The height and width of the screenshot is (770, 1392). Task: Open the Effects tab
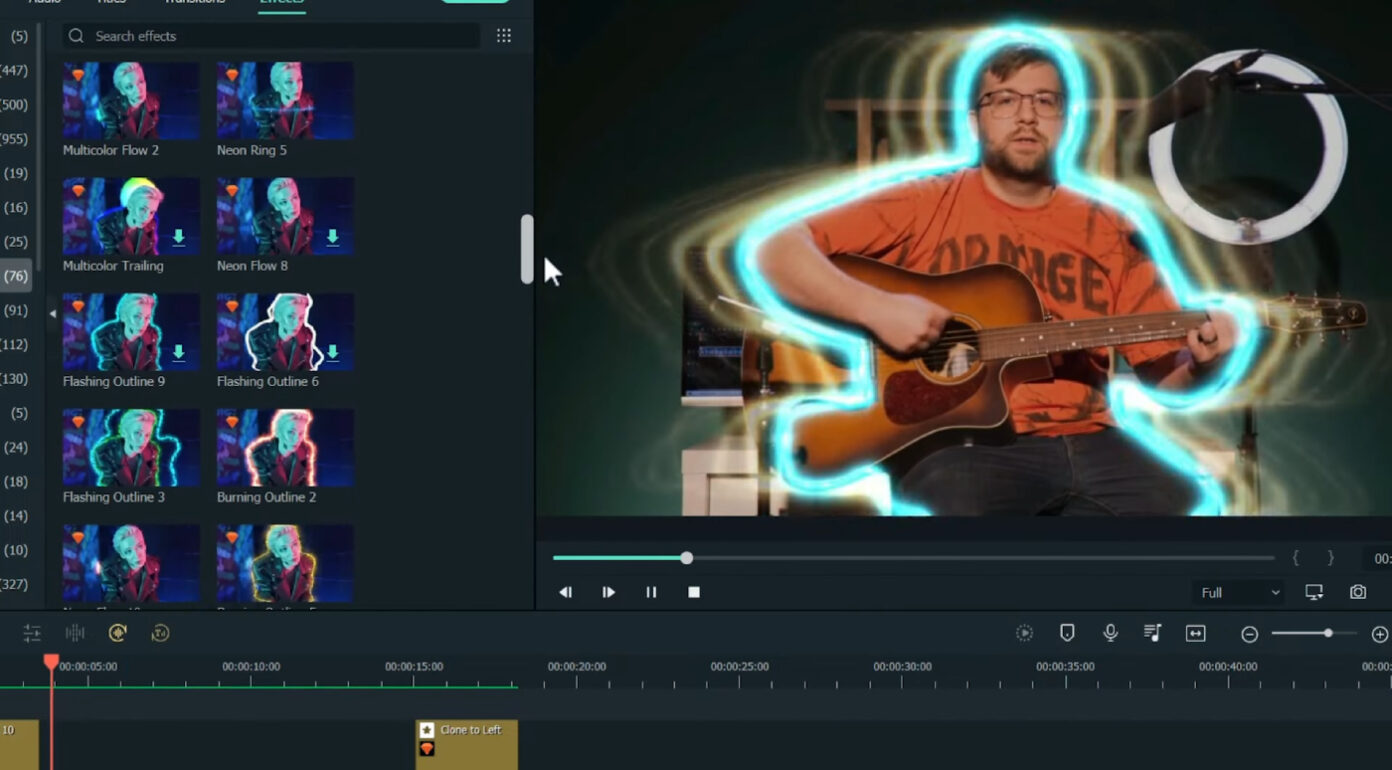281,3
